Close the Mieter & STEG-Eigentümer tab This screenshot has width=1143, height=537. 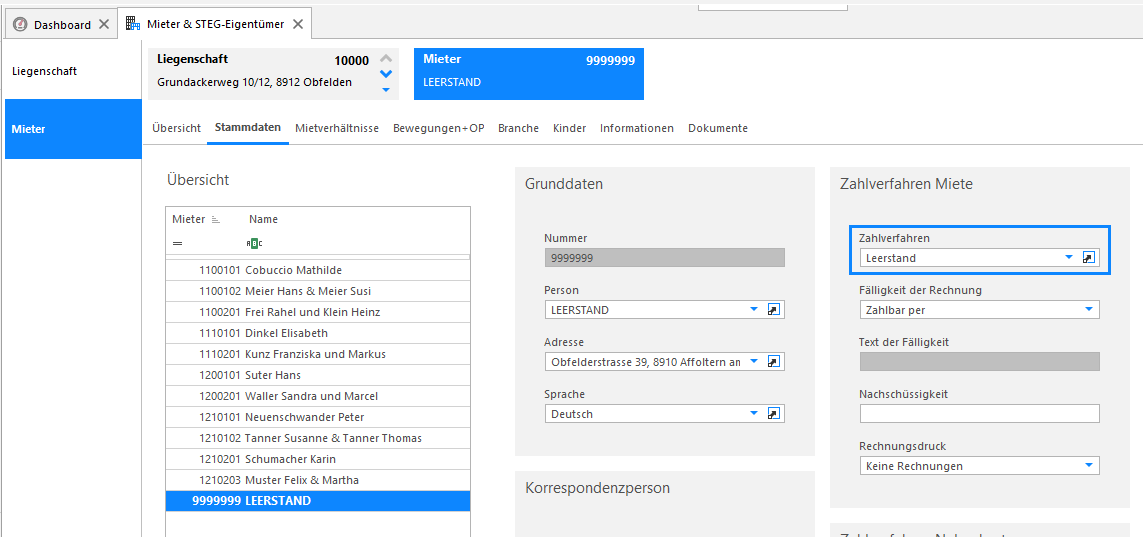(x=297, y=24)
